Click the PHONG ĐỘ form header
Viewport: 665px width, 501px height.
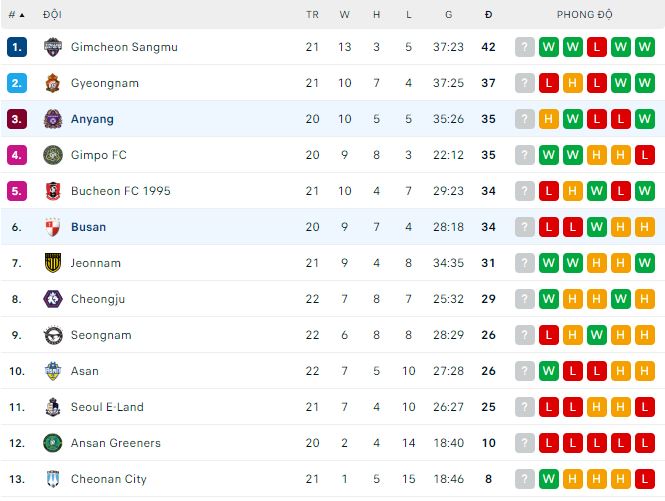pyautogui.click(x=585, y=15)
